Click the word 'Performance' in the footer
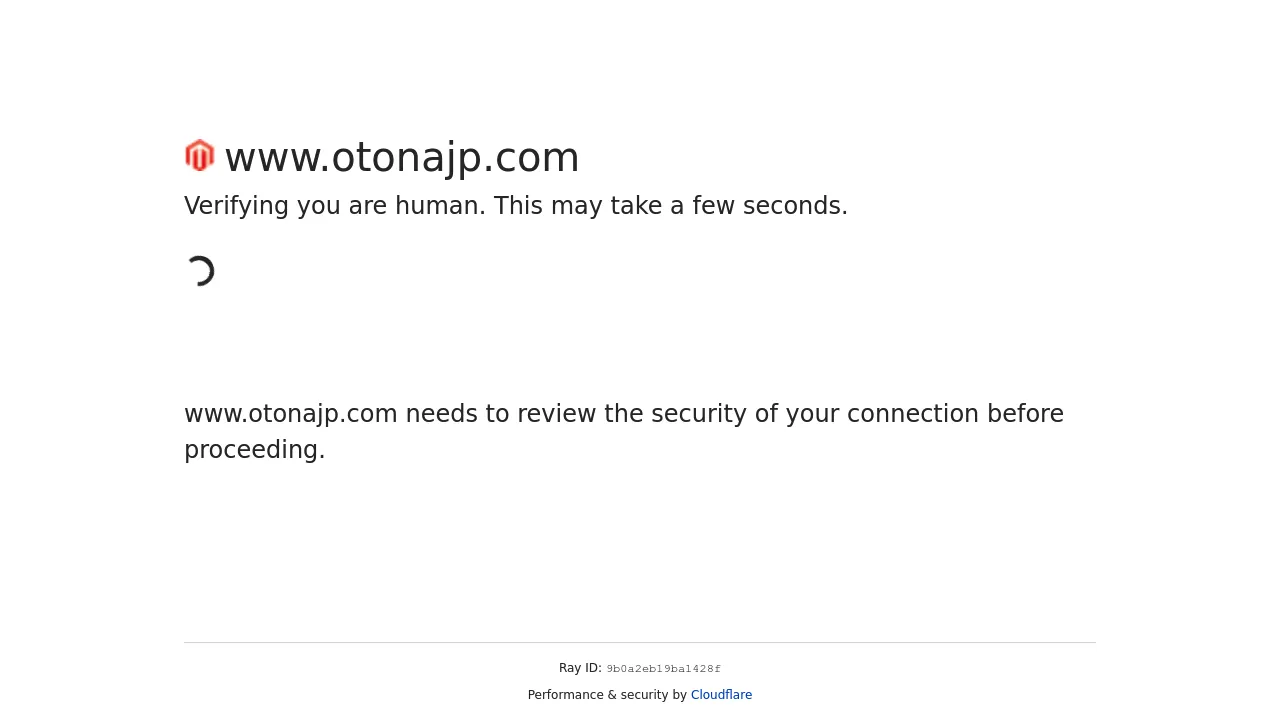Viewport: 1280px width, 720px height. [565, 695]
